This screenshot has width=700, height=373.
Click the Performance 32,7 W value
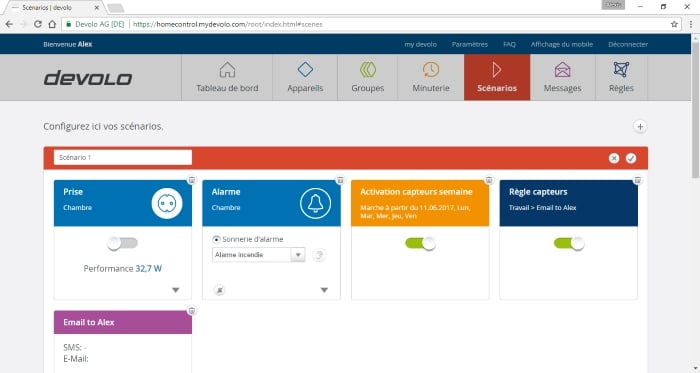pyautogui.click(x=149, y=269)
